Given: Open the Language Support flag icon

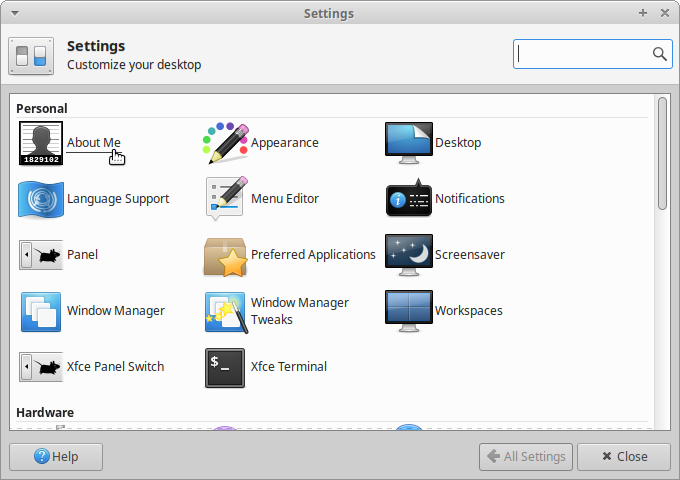Looking at the screenshot, I should tap(41, 199).
